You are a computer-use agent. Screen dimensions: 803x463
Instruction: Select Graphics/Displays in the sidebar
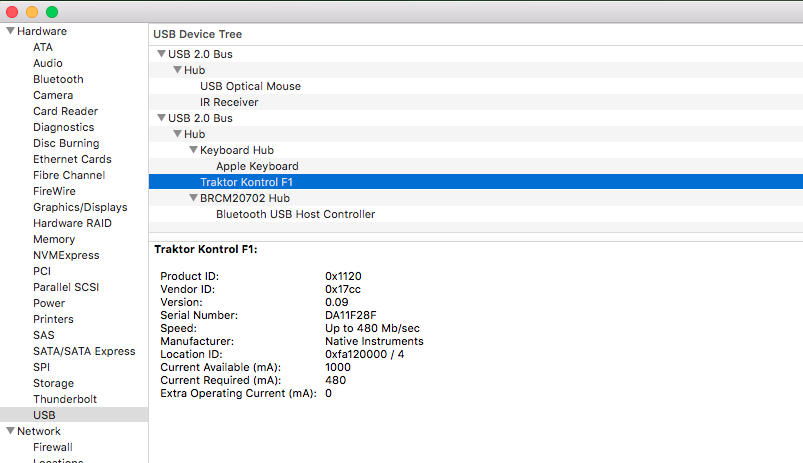click(80, 207)
